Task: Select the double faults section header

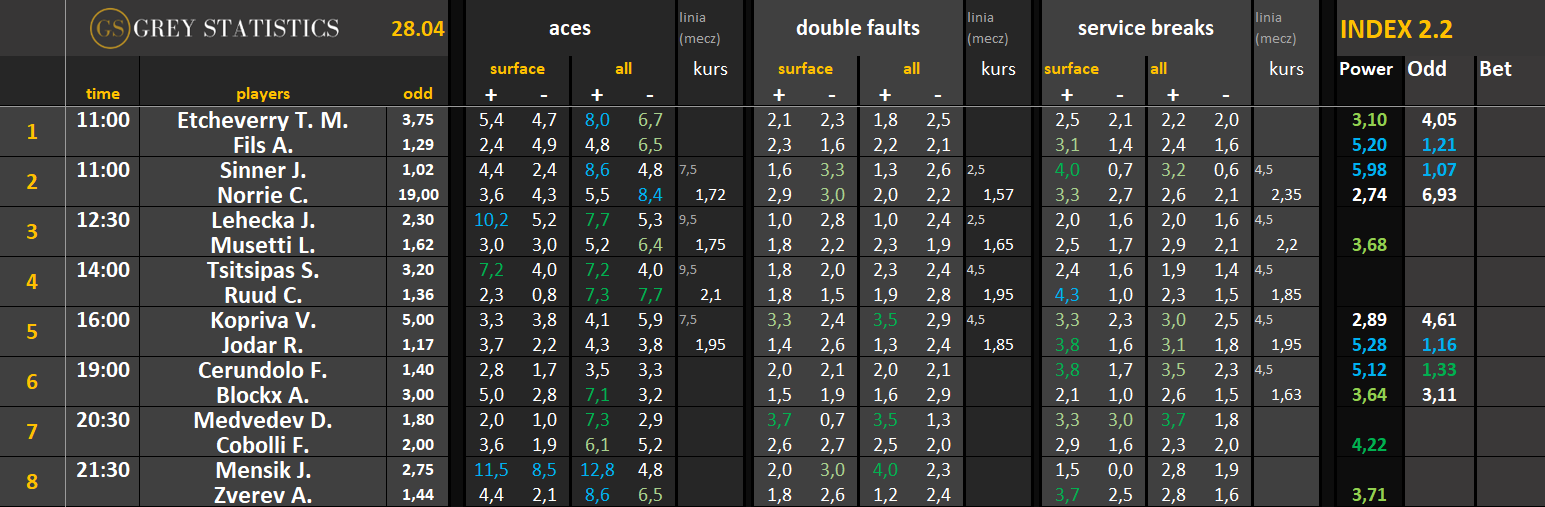Action: [x=857, y=28]
